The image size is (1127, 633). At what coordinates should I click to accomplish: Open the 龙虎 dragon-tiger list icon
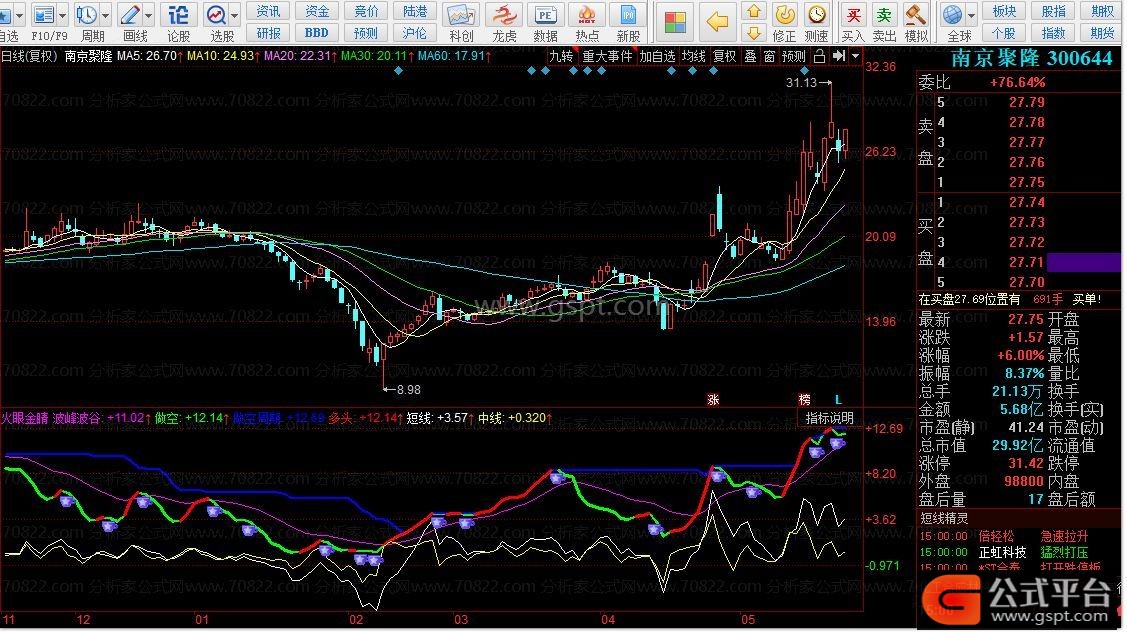point(504,16)
